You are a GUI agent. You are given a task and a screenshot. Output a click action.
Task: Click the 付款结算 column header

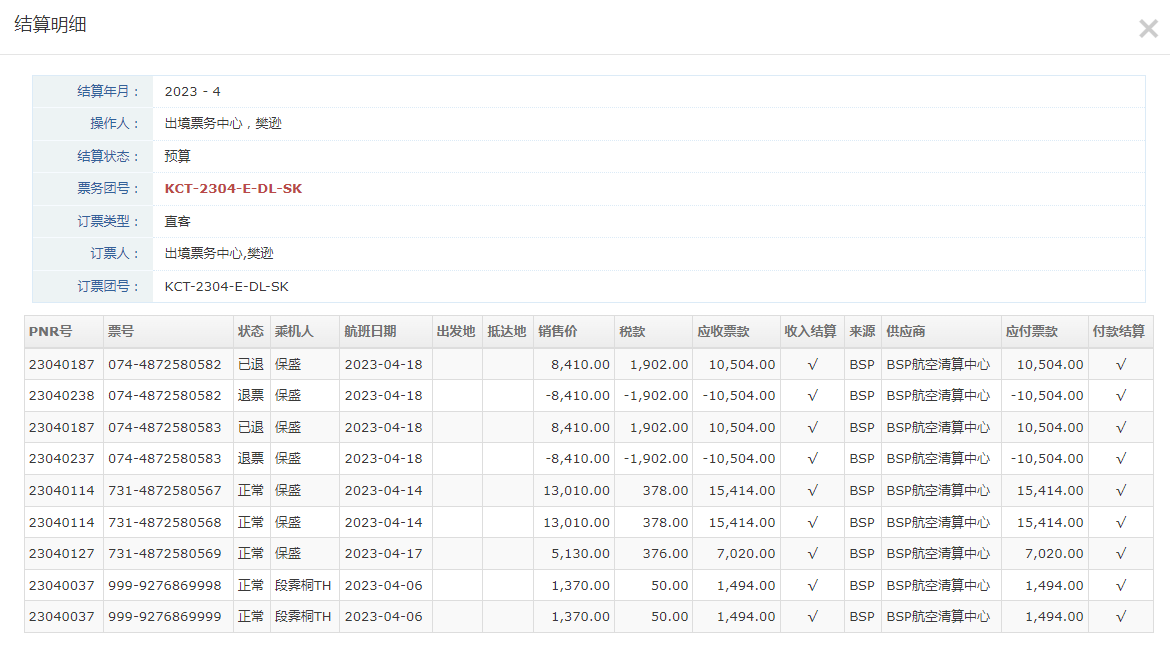click(x=1119, y=332)
